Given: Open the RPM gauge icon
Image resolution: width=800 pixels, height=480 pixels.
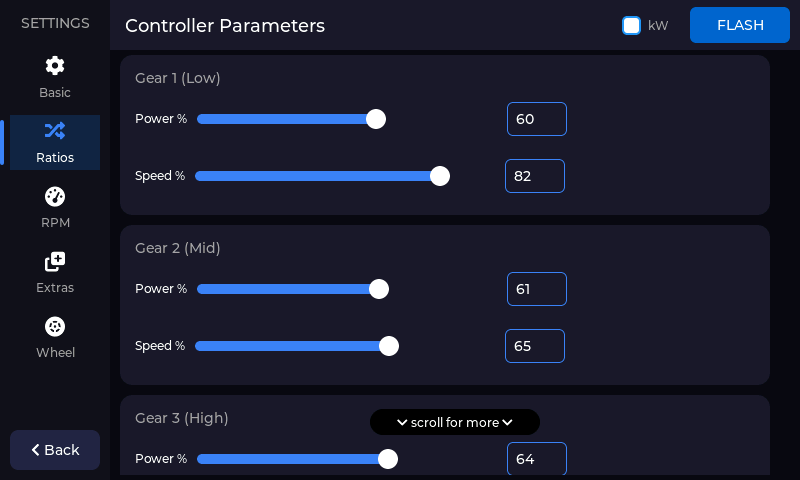Looking at the screenshot, I should 55,196.
